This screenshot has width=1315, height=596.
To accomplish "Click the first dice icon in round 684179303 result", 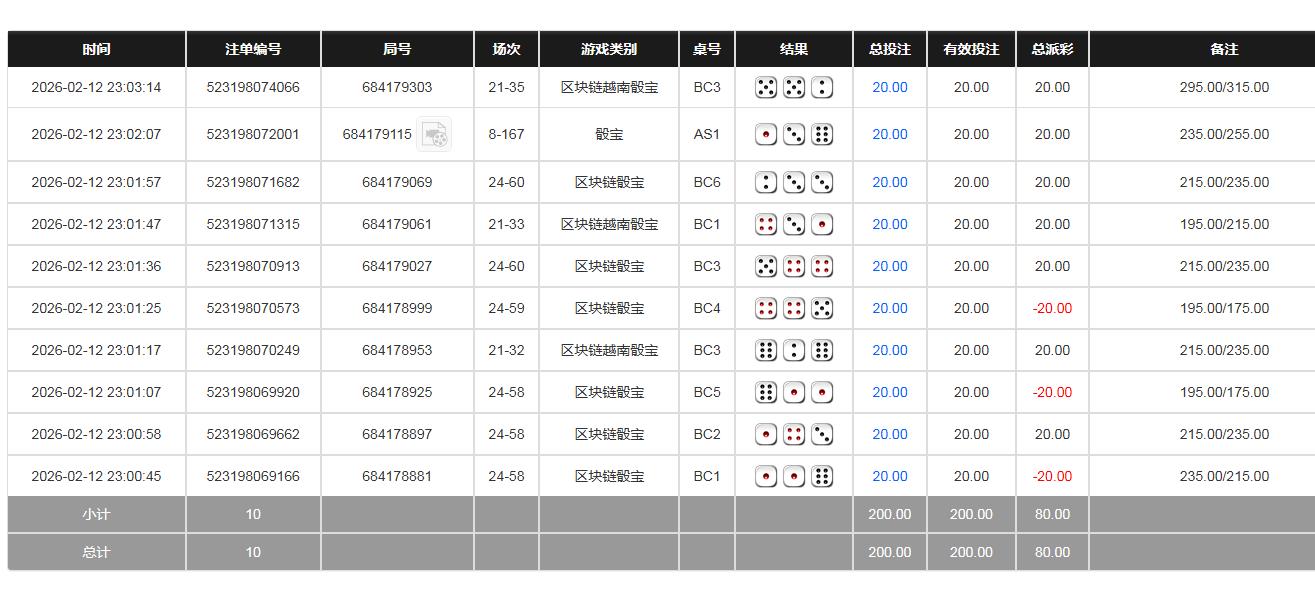I will 766,87.
